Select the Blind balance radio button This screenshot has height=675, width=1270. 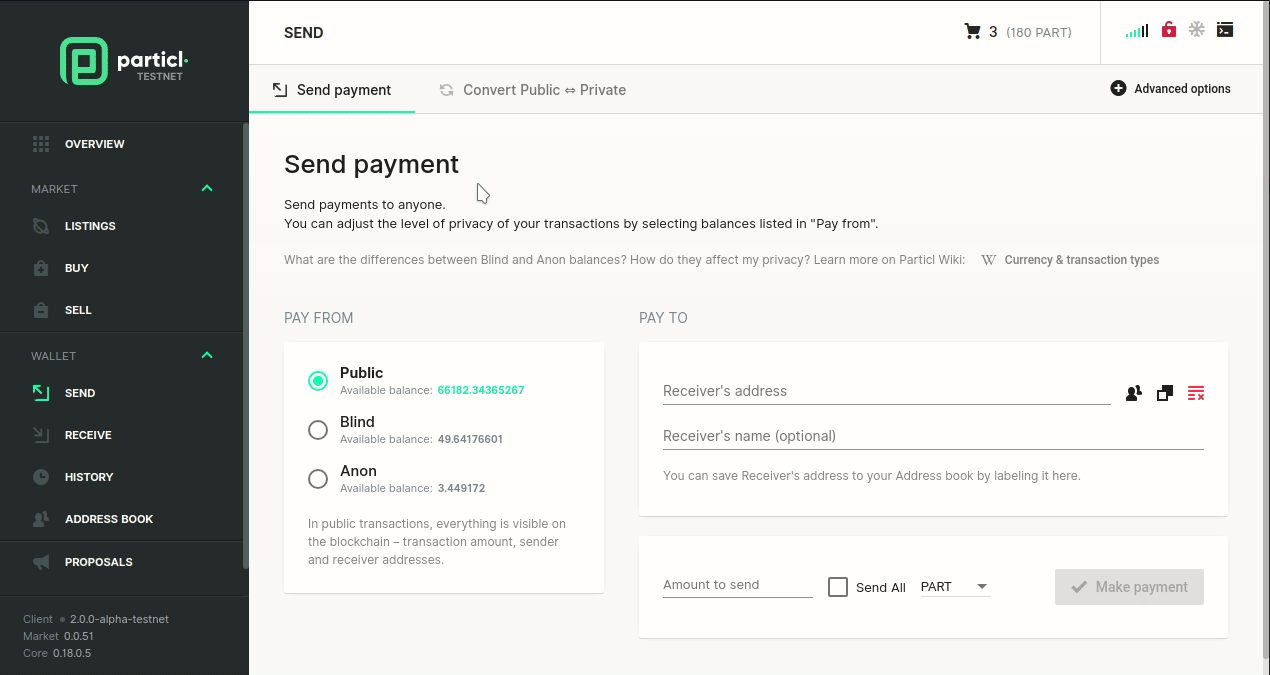pyautogui.click(x=318, y=429)
